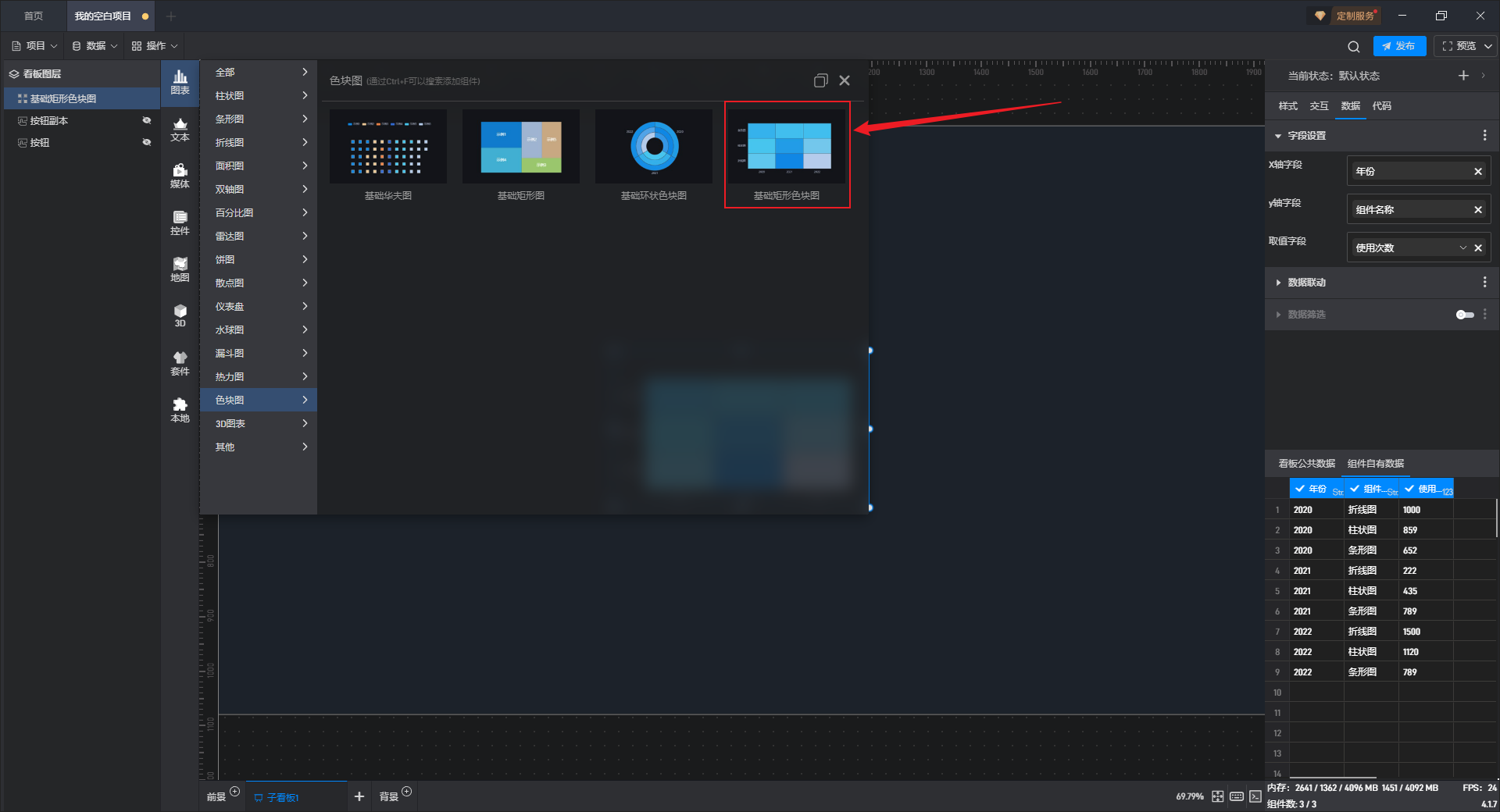This screenshot has height=812, width=1500.
Task: Toggle visibility of 按钮 layer
Action: [146, 142]
